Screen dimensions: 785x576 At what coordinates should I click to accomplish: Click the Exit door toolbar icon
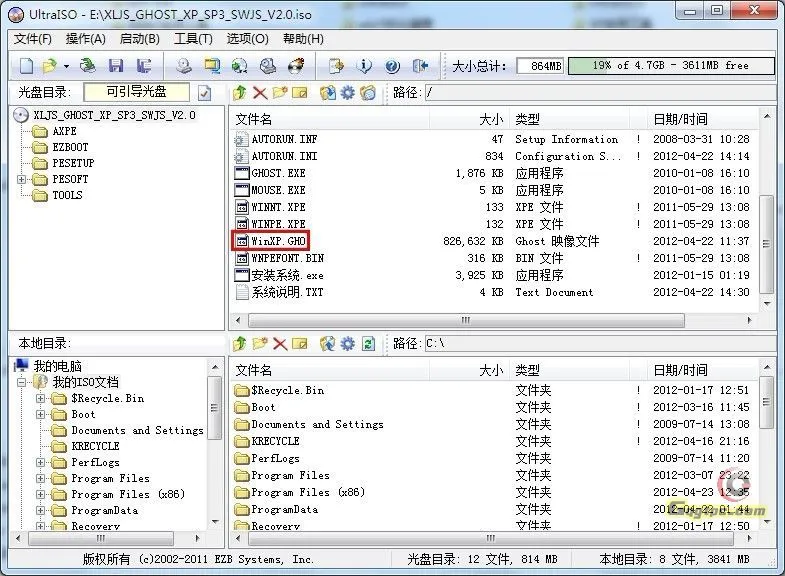(x=421, y=66)
